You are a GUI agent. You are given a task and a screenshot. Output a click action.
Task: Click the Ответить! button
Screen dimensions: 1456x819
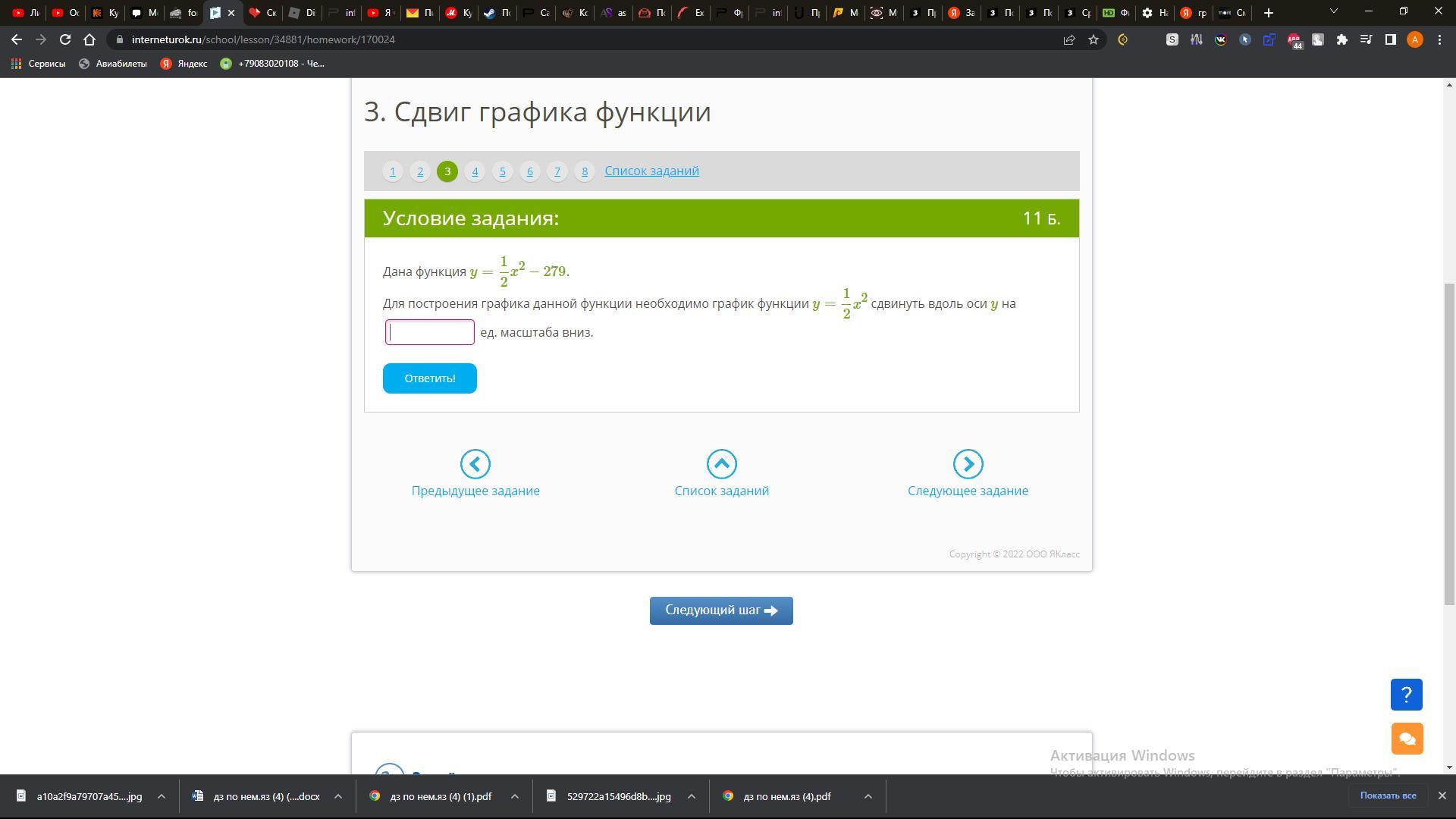point(429,378)
